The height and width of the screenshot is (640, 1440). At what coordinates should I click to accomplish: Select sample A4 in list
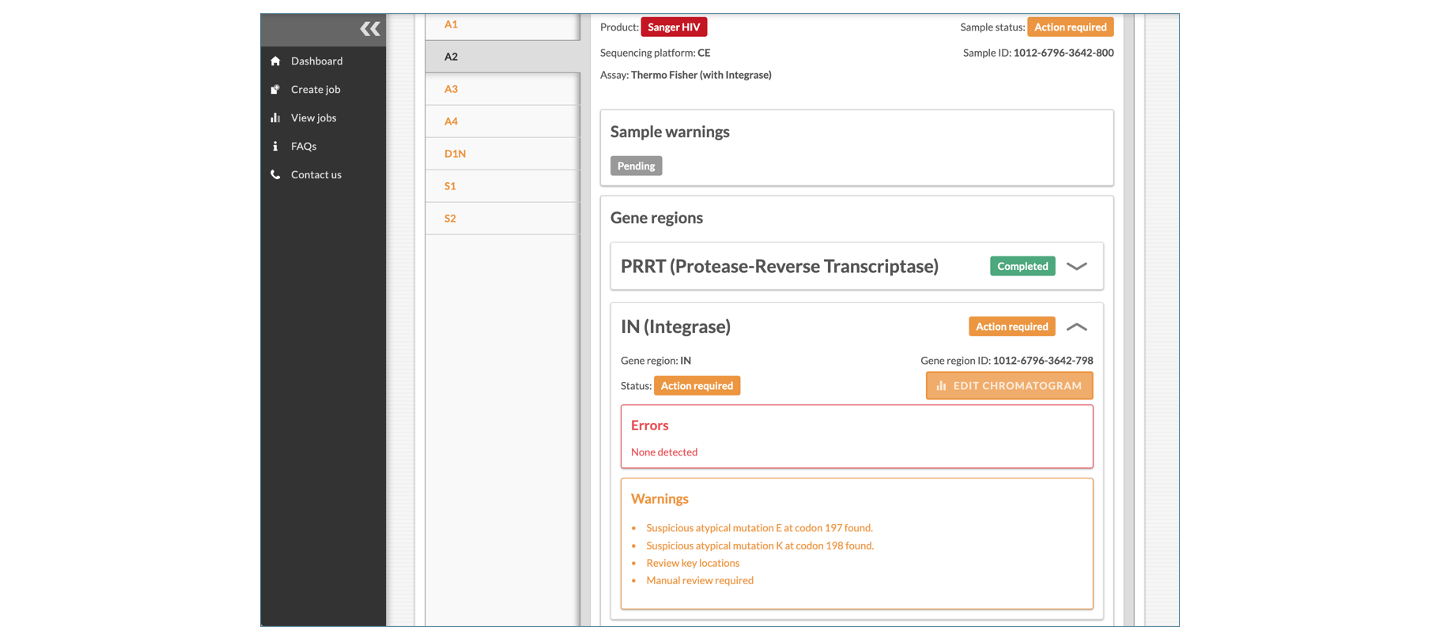(502, 121)
